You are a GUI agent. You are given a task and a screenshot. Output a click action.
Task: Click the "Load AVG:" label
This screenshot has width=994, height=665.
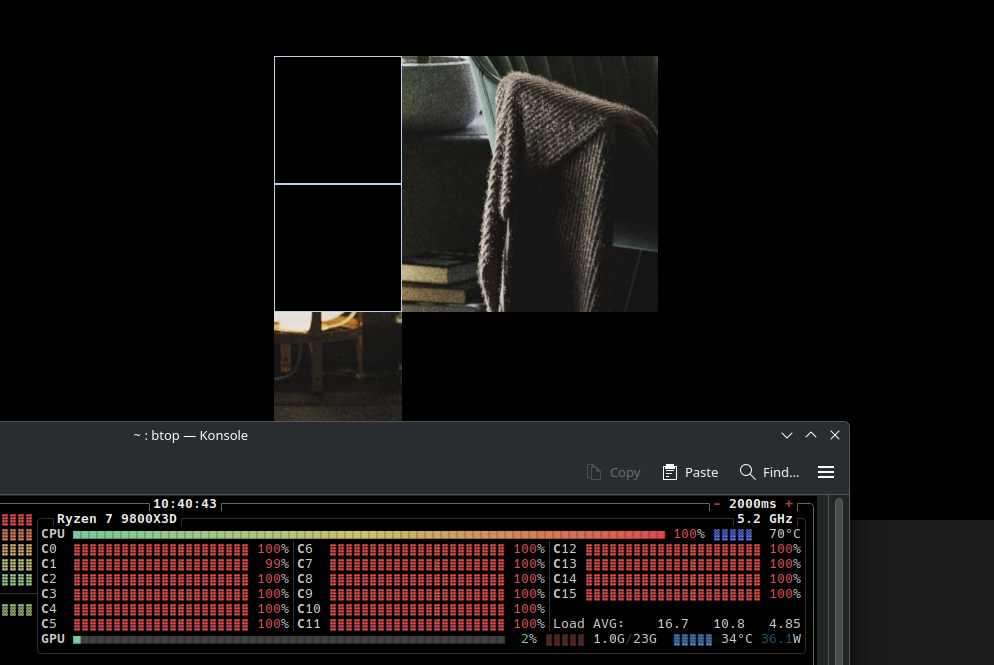pyautogui.click(x=588, y=624)
